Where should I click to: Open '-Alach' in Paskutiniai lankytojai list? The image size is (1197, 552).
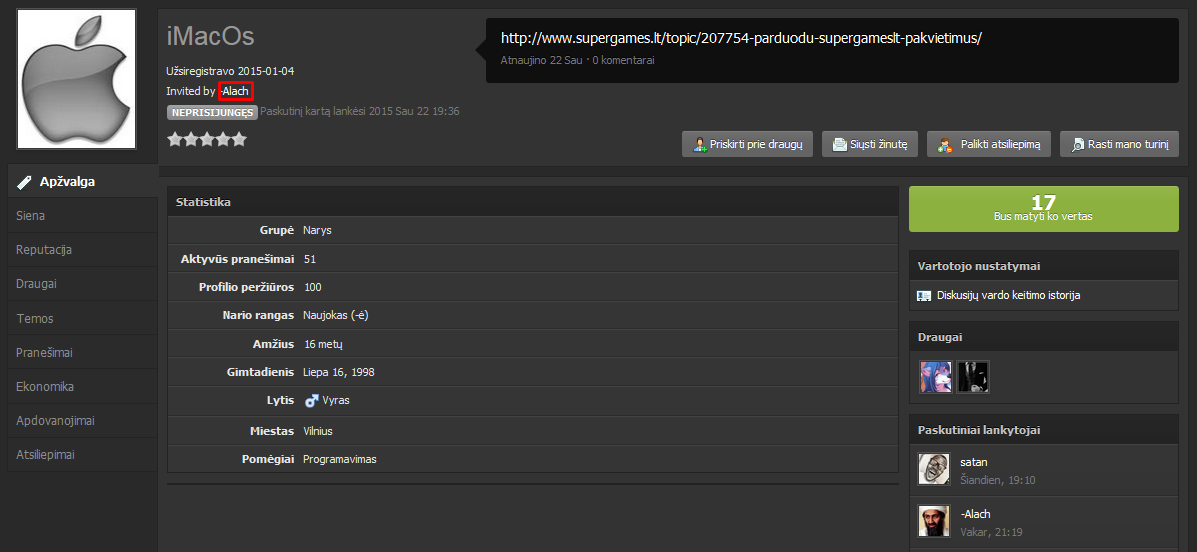pyautogui.click(x=976, y=514)
